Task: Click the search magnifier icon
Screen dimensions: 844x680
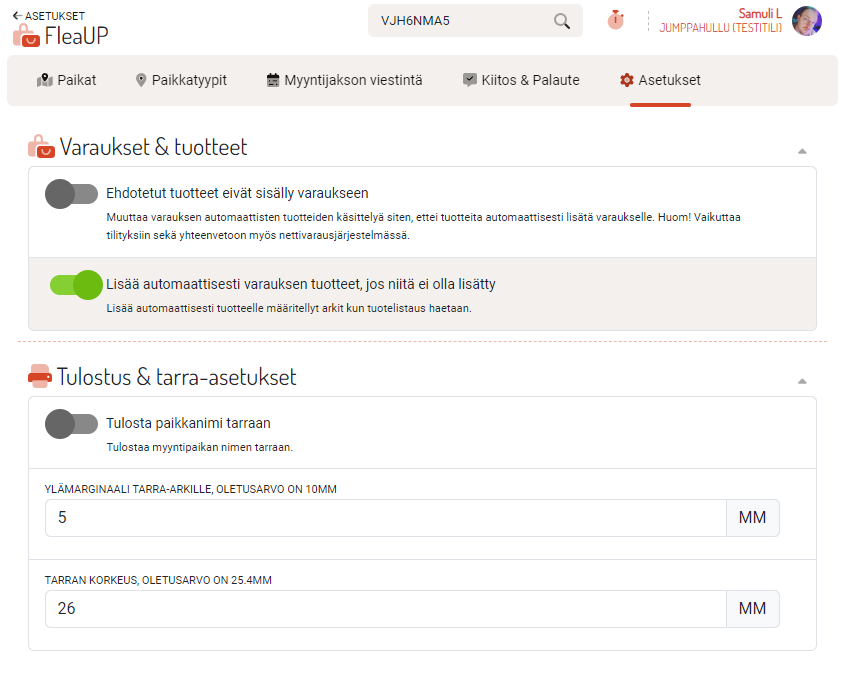Action: (562, 21)
